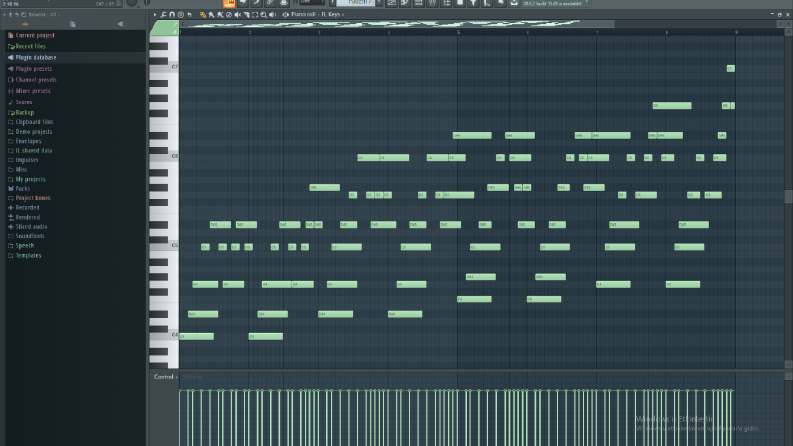
Task: Open the Templates folder
Action: tap(28, 255)
